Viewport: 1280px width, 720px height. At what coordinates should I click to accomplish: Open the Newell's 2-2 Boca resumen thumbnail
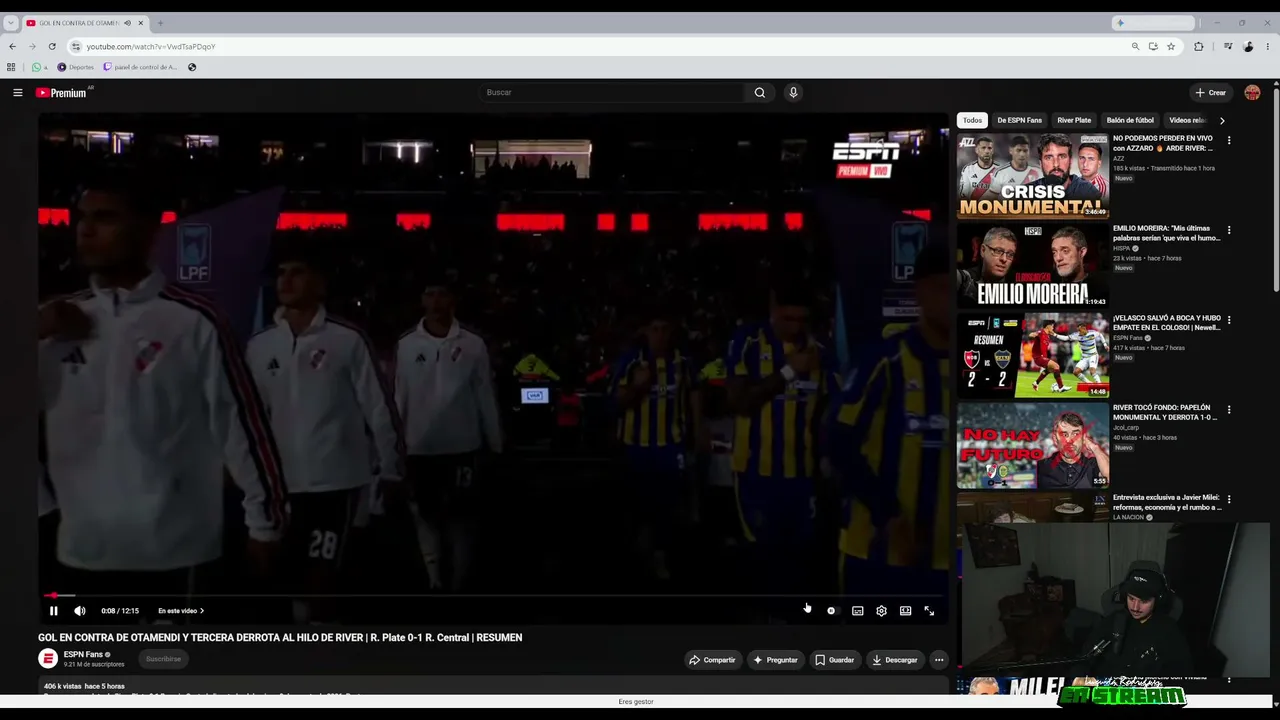pyautogui.click(x=1033, y=356)
